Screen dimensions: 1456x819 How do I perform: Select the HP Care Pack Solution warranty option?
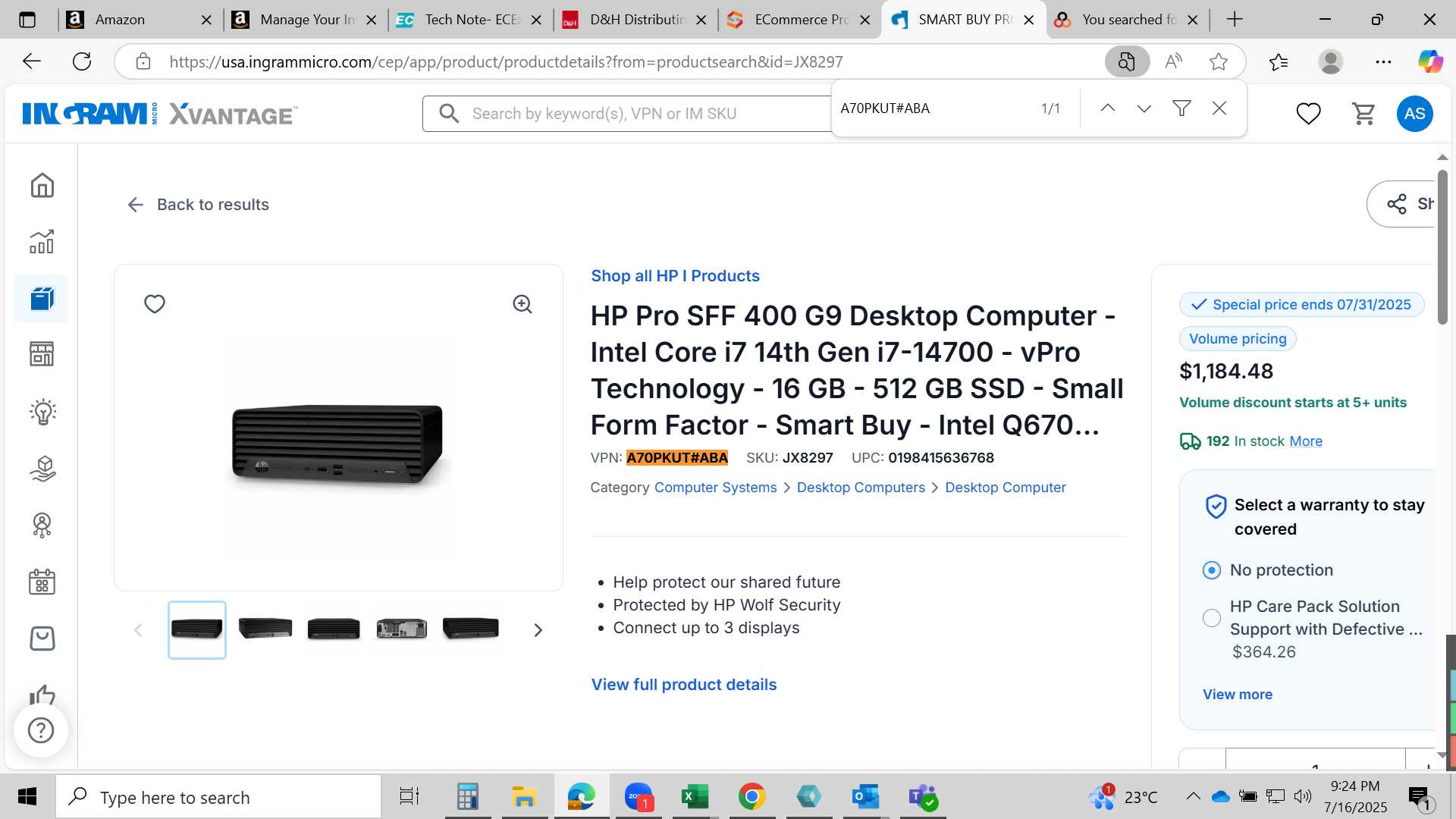[x=1212, y=618]
